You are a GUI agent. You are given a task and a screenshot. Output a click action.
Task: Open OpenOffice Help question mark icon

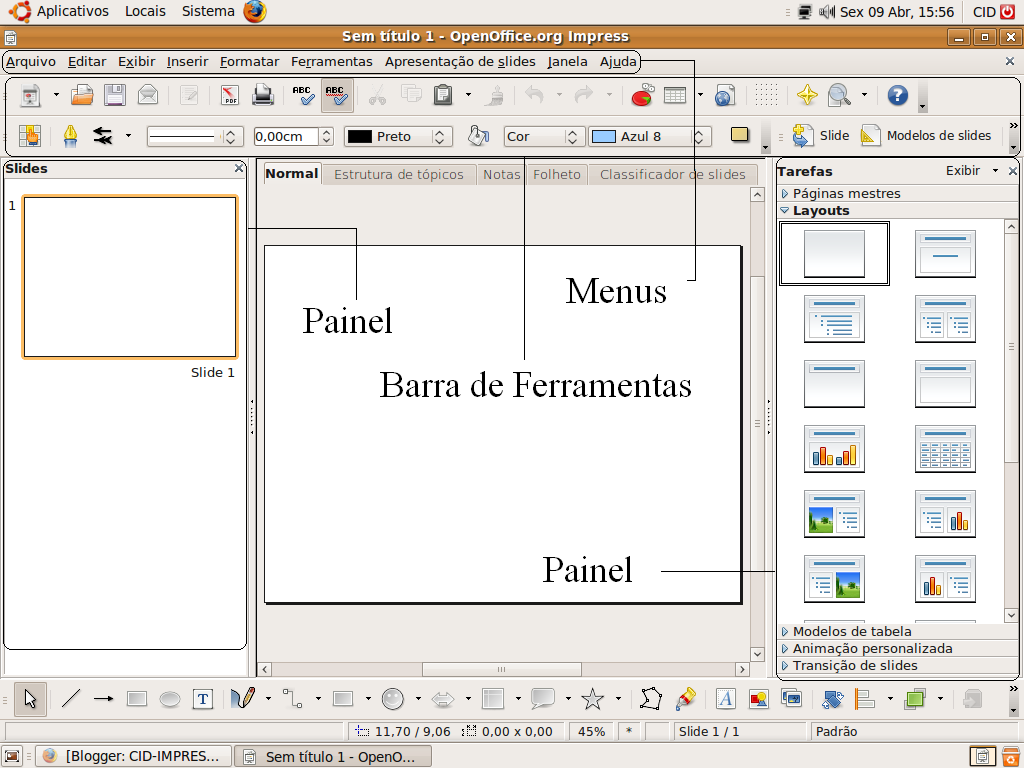coord(897,95)
